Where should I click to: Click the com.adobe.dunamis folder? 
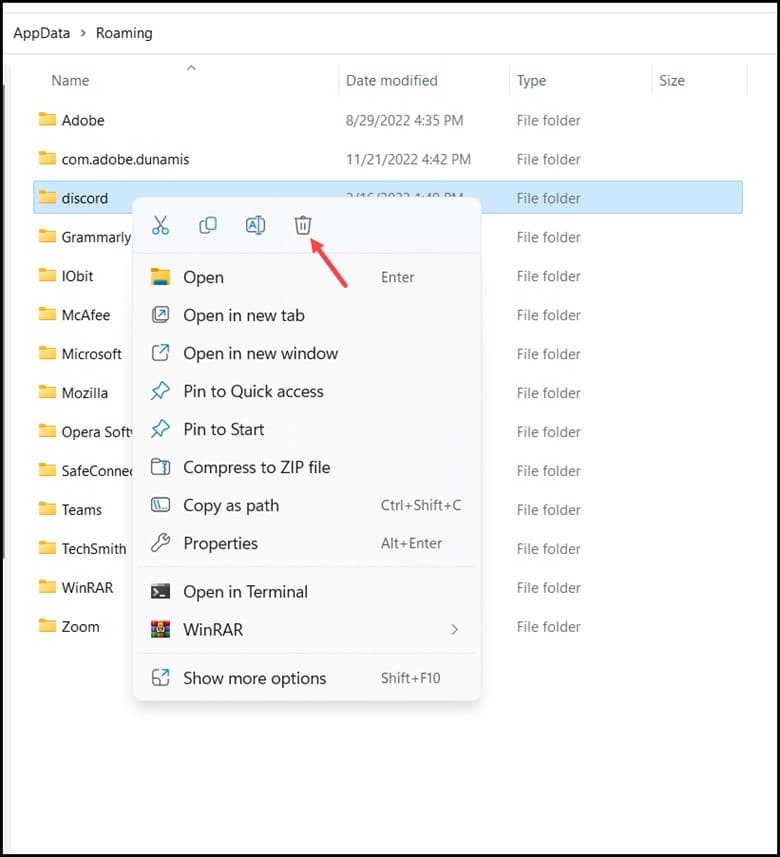click(x=125, y=159)
